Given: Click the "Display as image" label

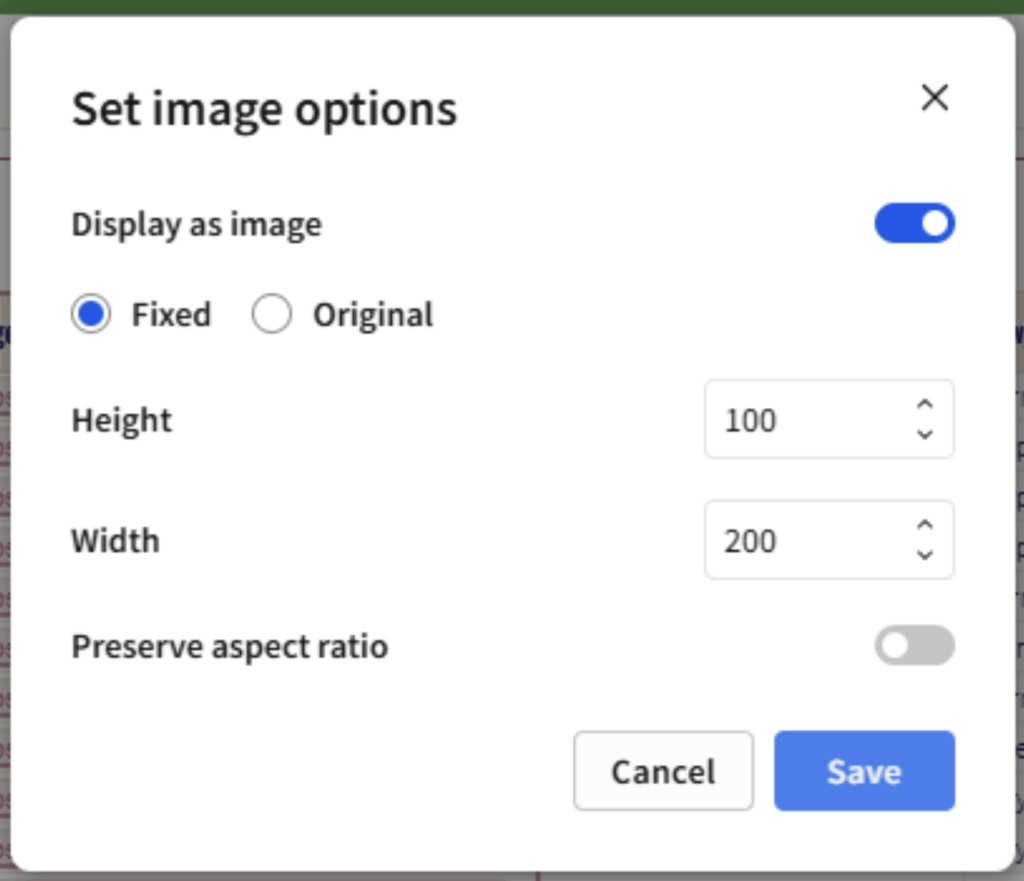Looking at the screenshot, I should (196, 225).
